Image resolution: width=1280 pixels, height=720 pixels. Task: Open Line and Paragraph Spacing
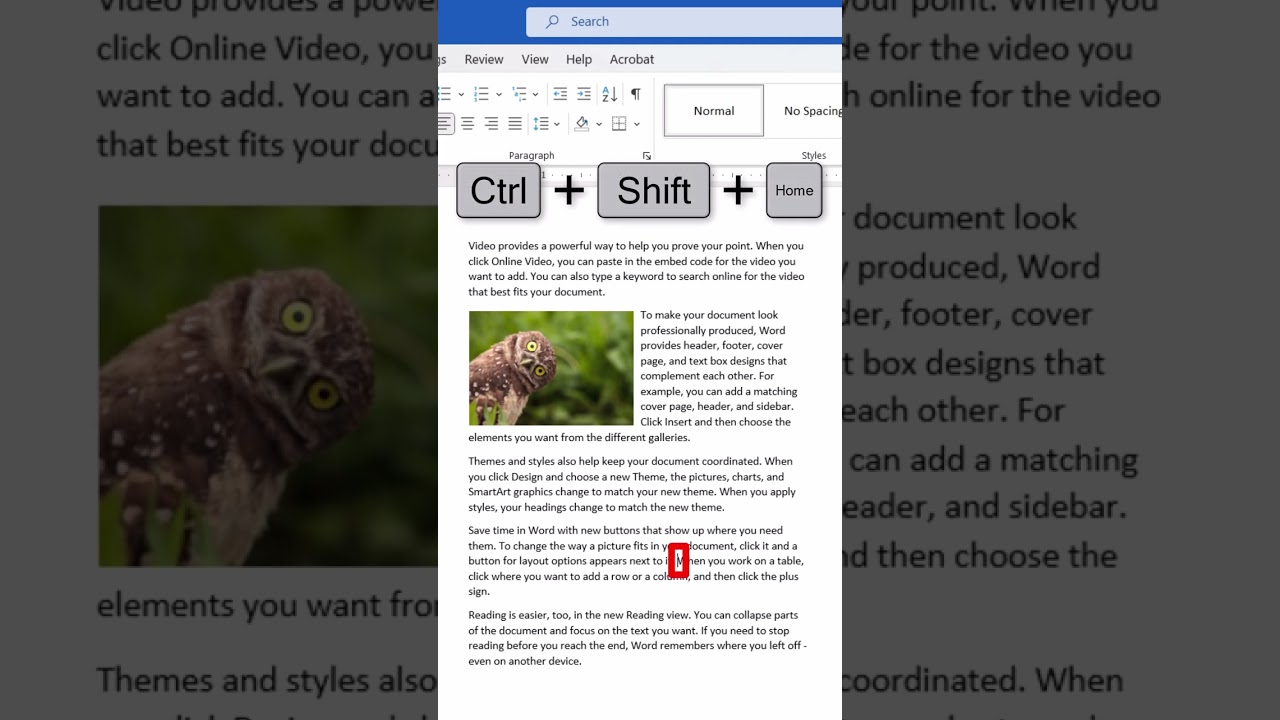click(x=541, y=124)
